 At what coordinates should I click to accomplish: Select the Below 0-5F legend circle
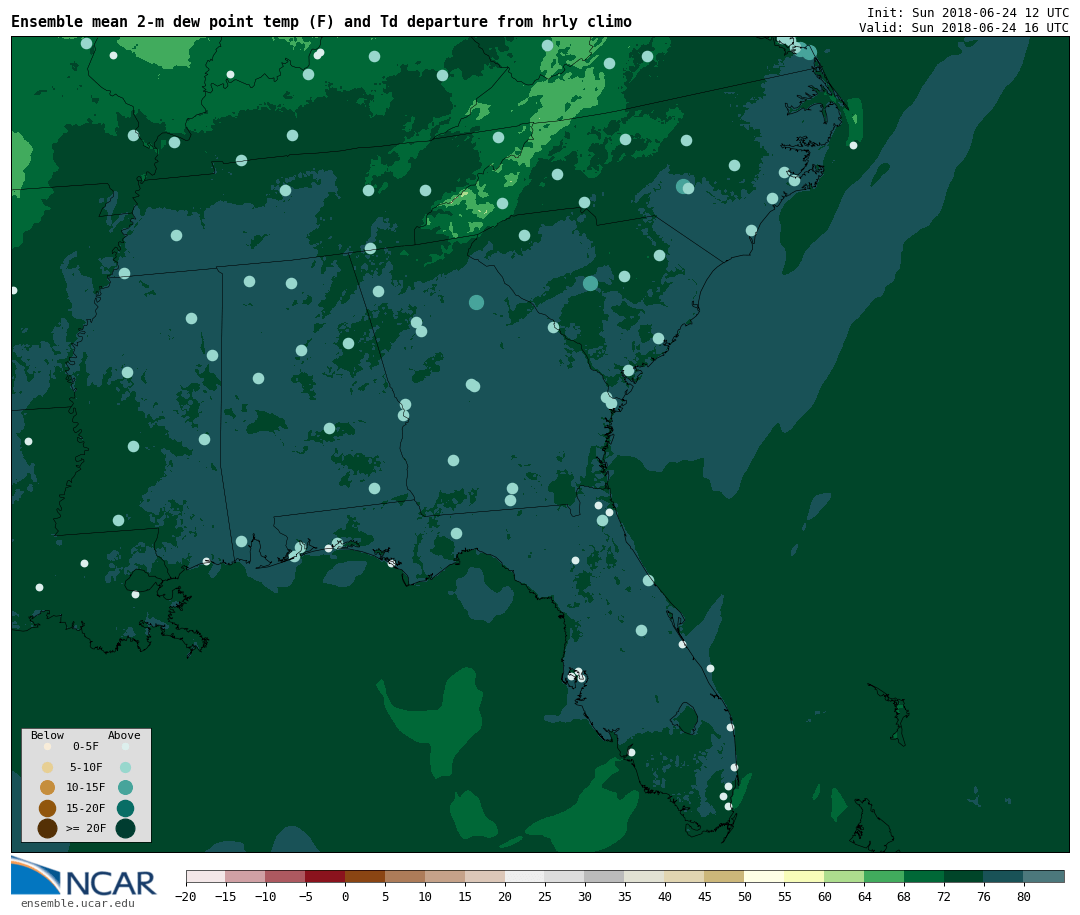pos(48,746)
